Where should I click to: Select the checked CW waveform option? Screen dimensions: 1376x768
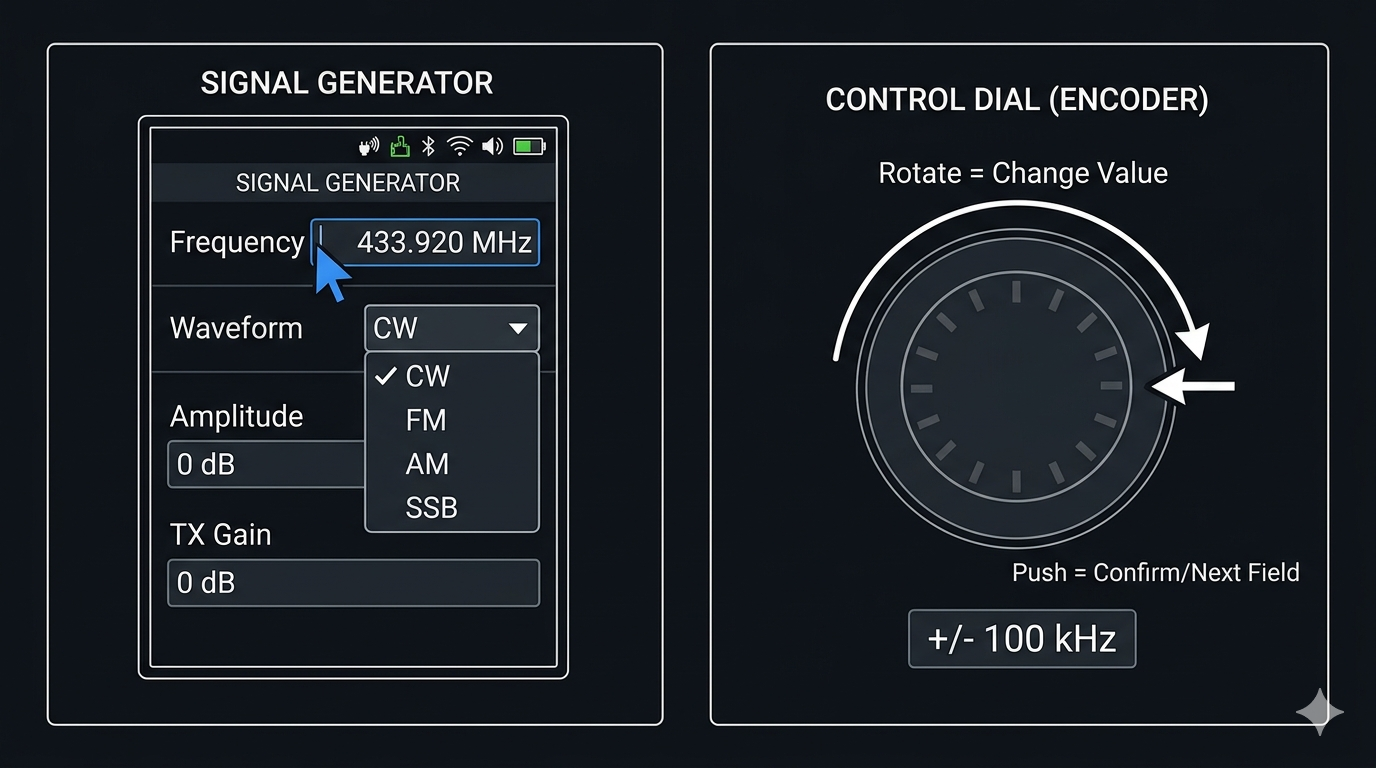(452, 376)
